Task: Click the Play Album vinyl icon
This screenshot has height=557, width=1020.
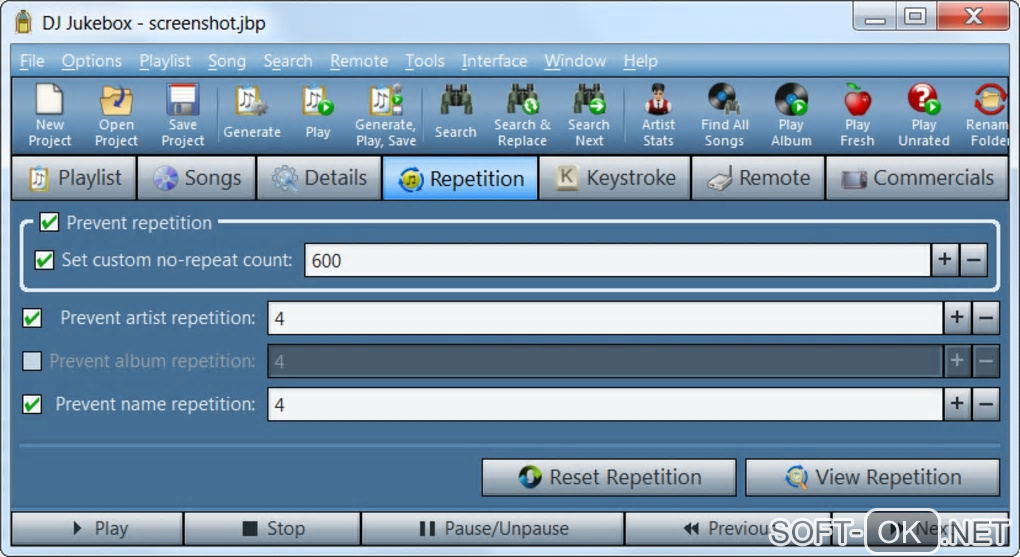Action: [791, 115]
